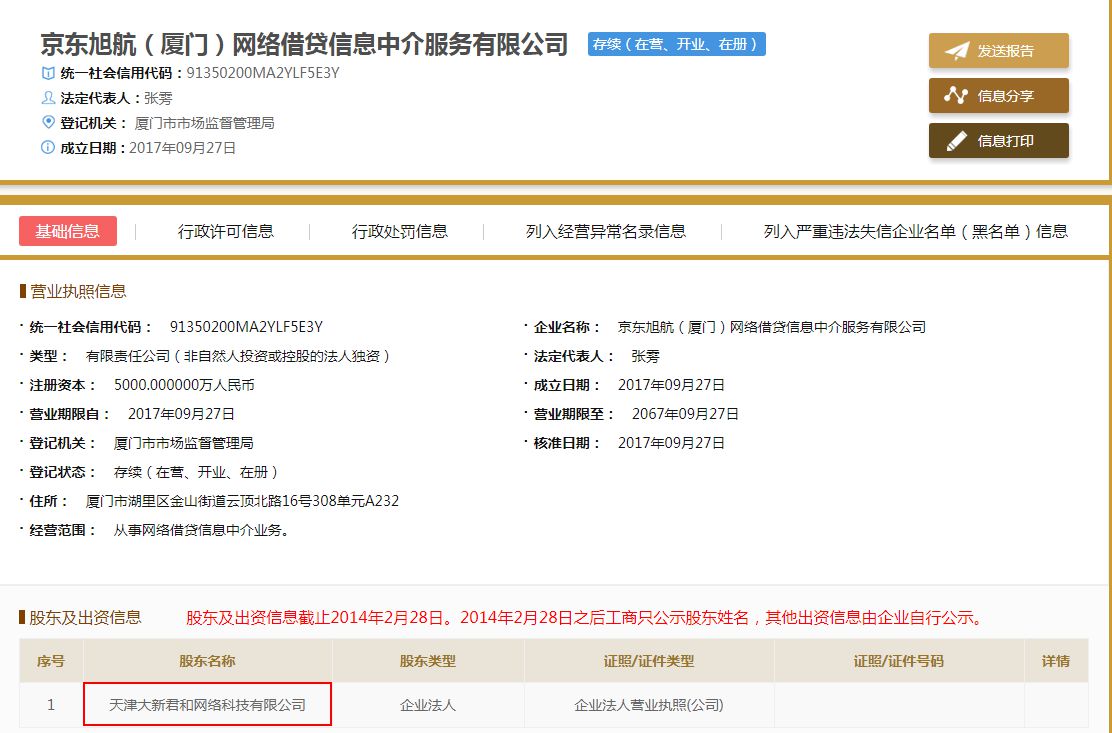Click registered capital 5000.000000万人民币
Viewport: 1112px width, 733px height.
coord(184,385)
